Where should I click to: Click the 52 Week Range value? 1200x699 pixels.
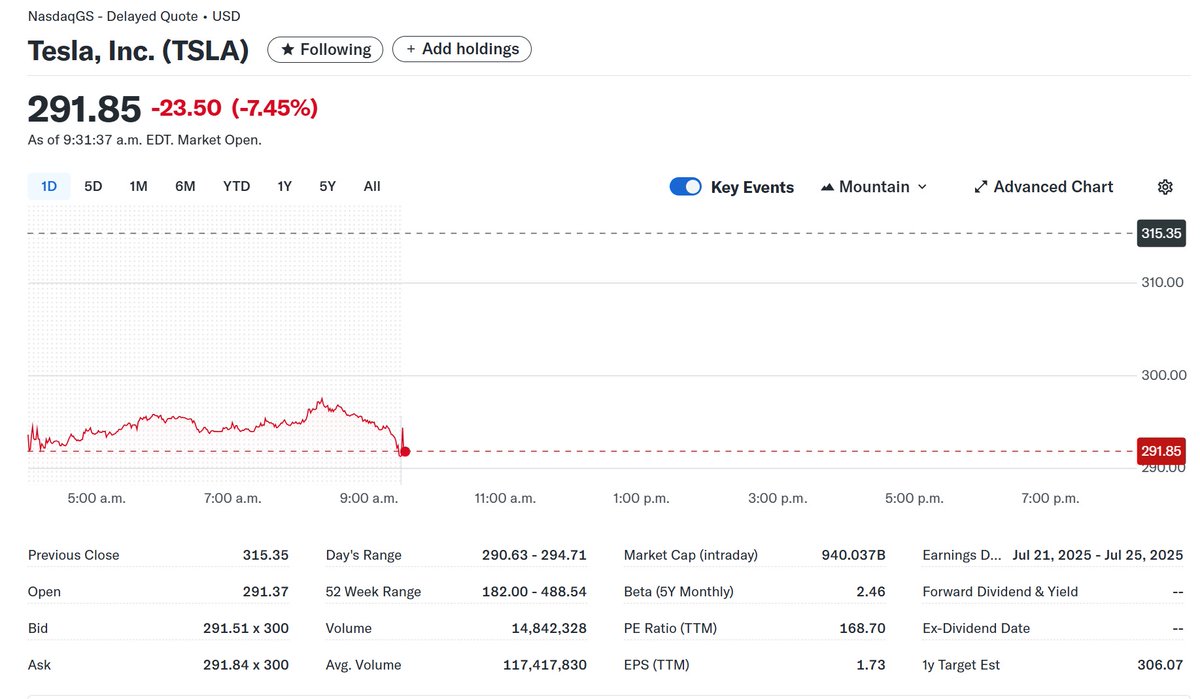tap(534, 592)
